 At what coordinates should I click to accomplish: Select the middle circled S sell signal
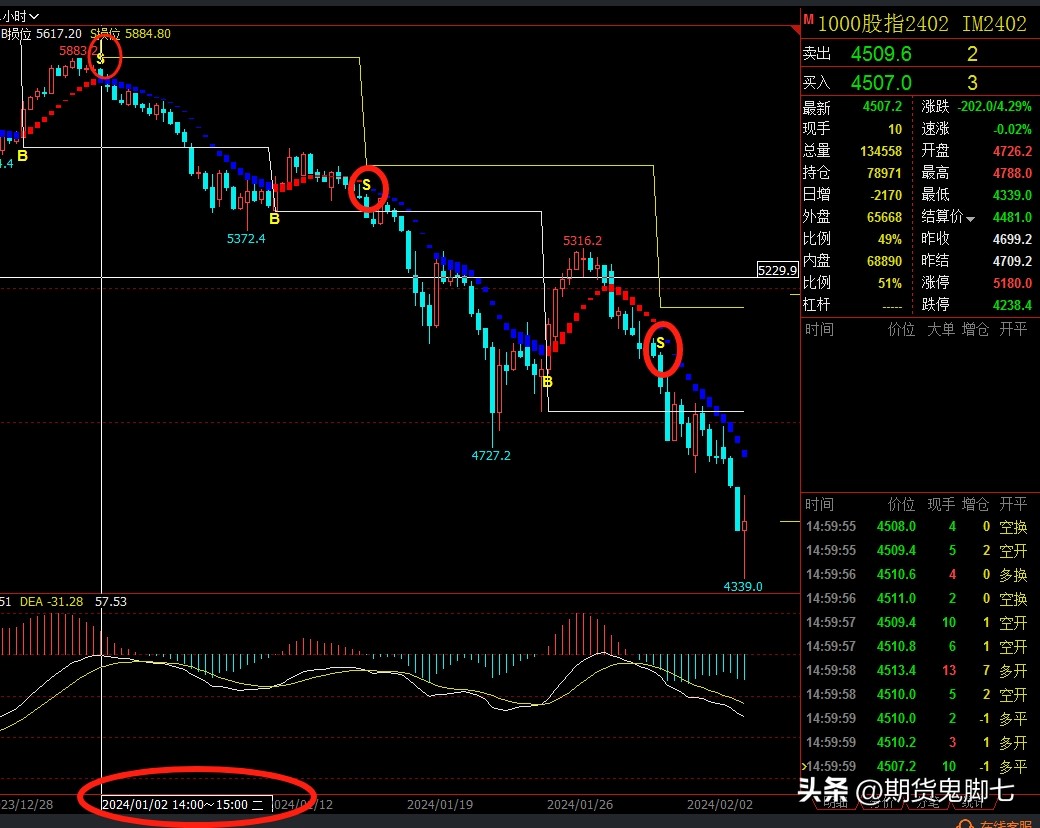point(366,185)
